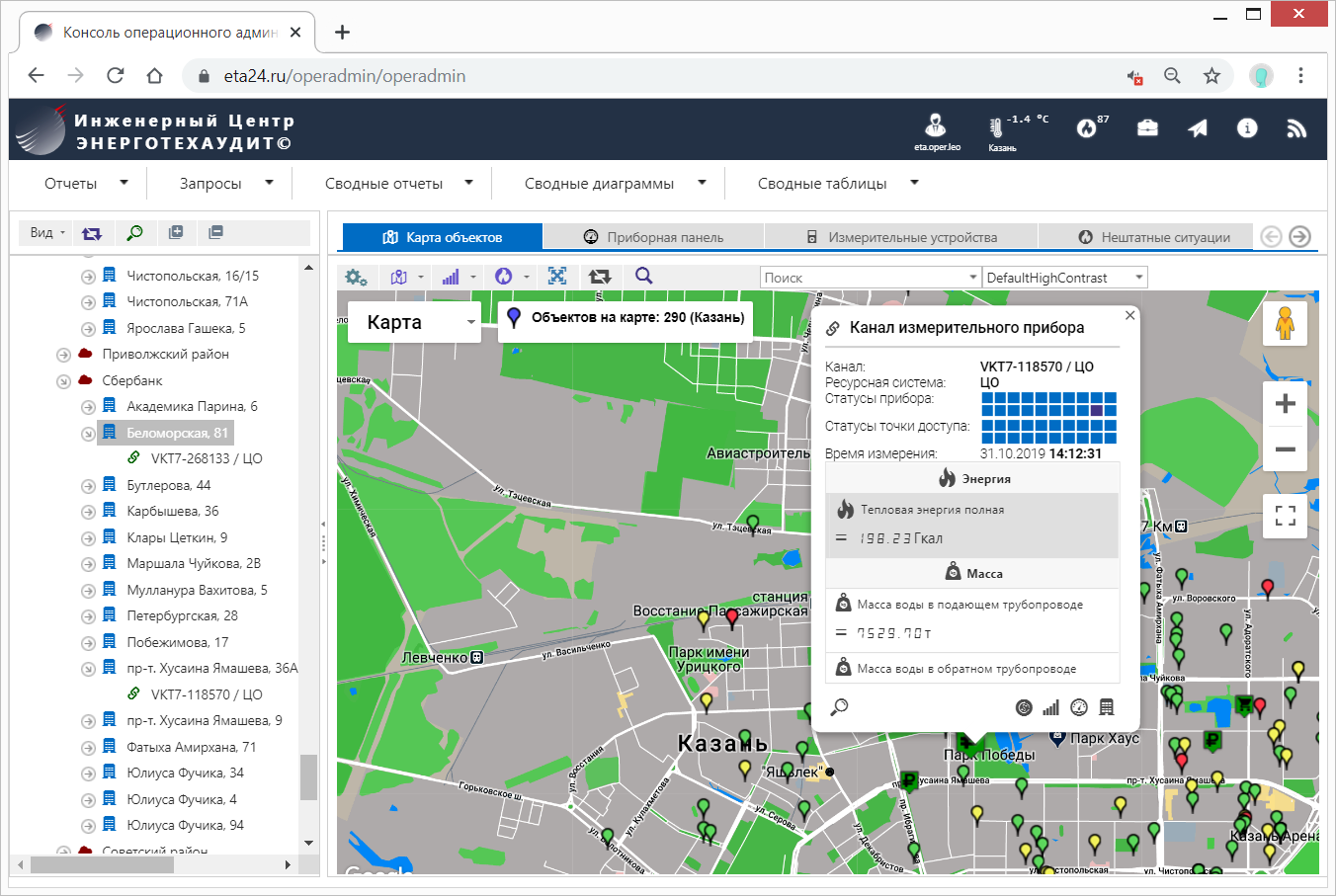
Task: Click the RSS feed icon in header
Action: click(x=1296, y=128)
